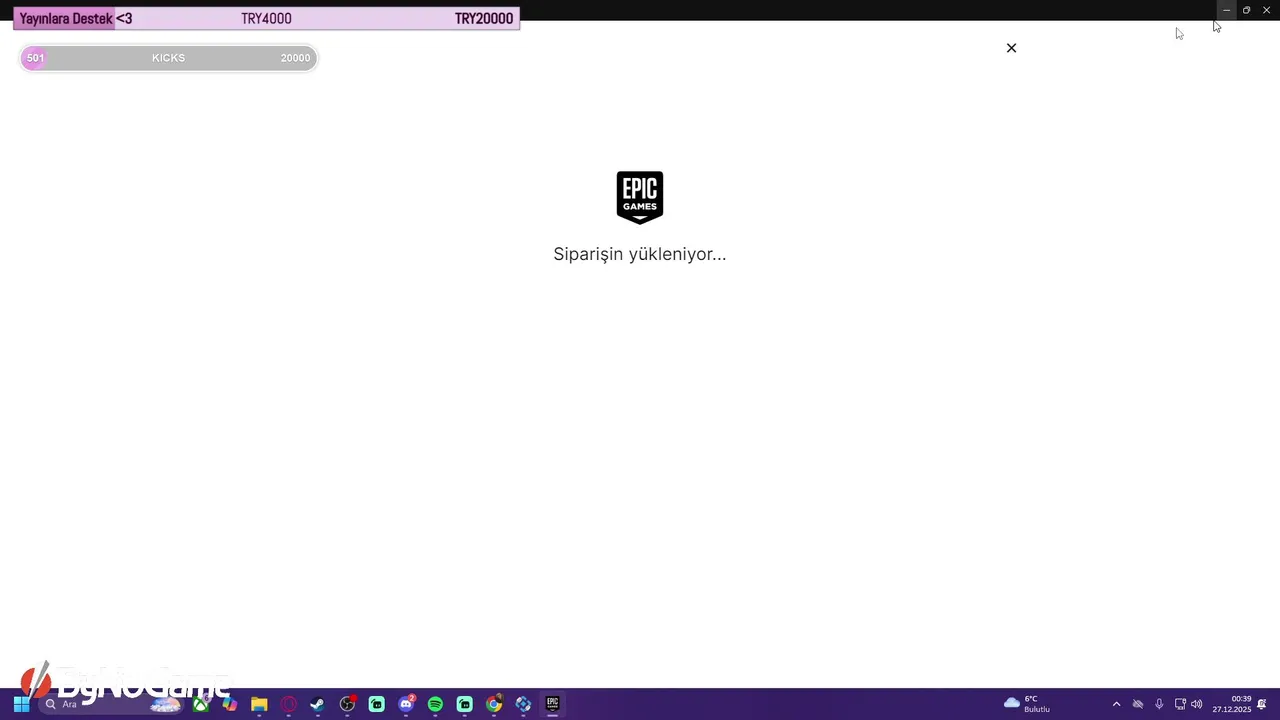Minimize the Epic Games Launcher window
The height and width of the screenshot is (720, 1280).
(1226, 10)
